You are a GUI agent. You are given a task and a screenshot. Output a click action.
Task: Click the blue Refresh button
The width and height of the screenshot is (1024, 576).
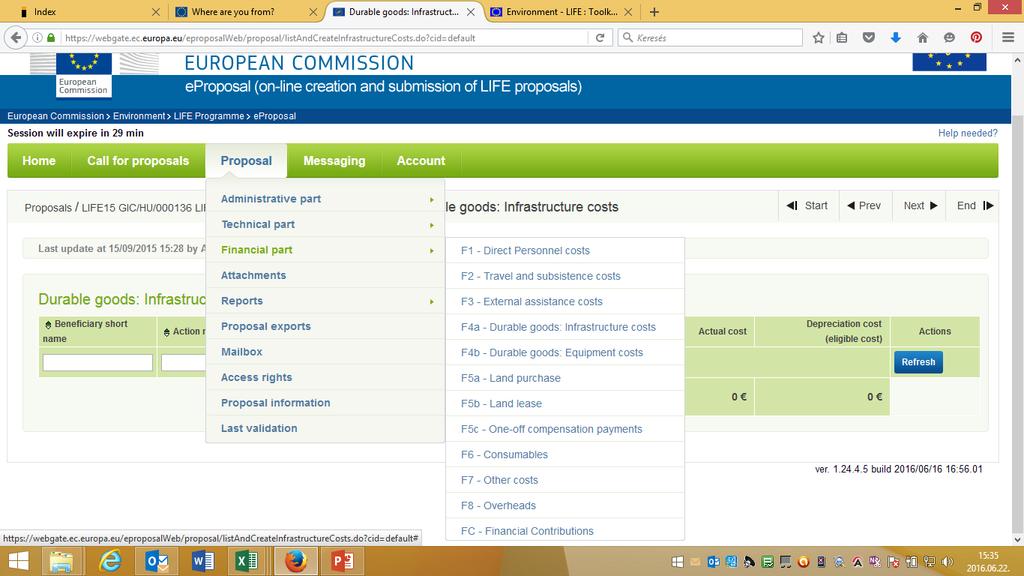coord(918,362)
